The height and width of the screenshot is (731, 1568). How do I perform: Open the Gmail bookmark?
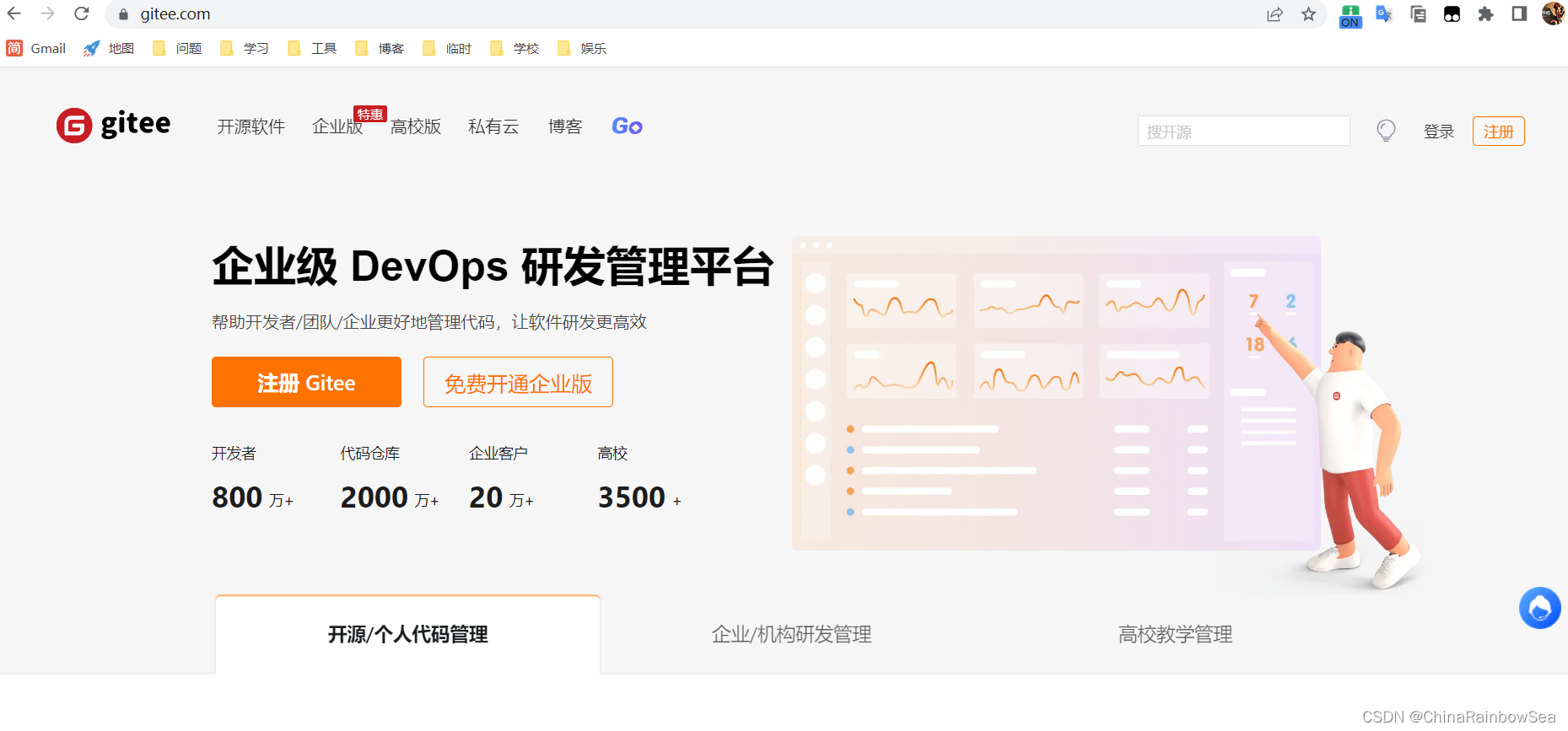(36, 48)
